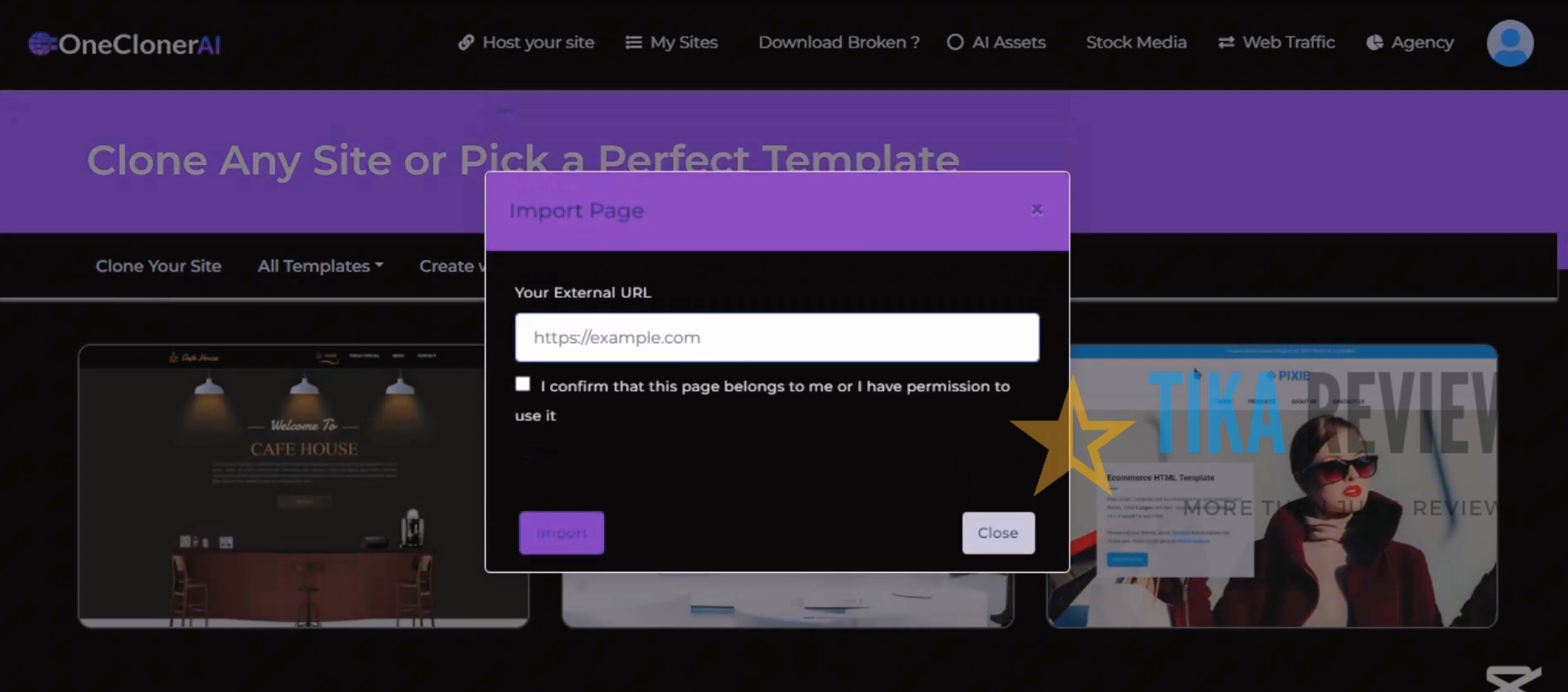
Task: Open the Download Broken ? menu item
Action: pyautogui.click(x=838, y=43)
